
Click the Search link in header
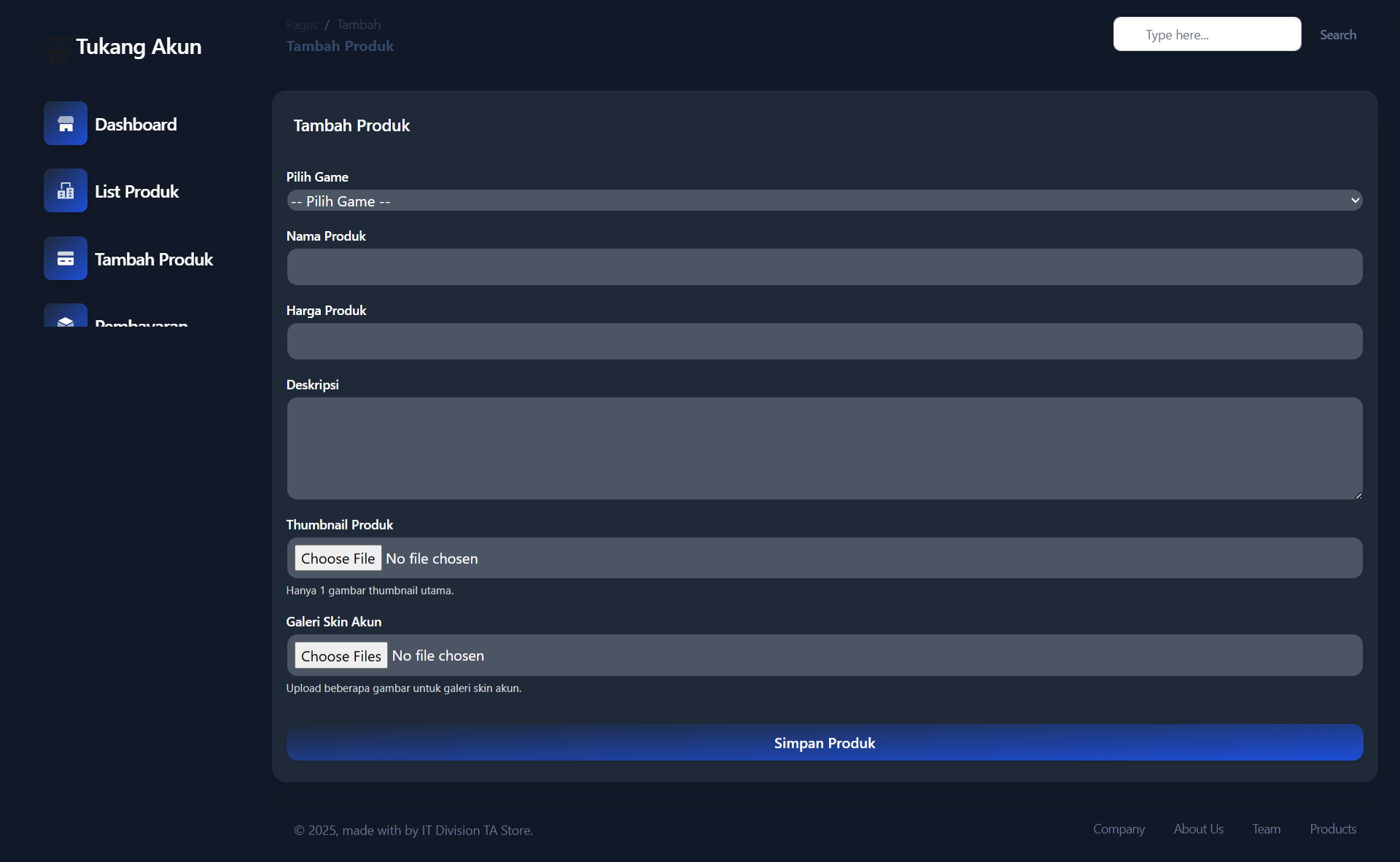1337,35
